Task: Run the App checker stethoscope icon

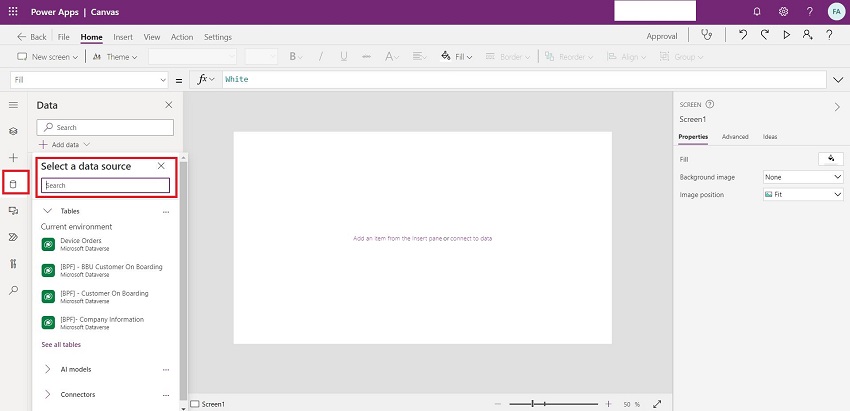Action: [x=706, y=36]
